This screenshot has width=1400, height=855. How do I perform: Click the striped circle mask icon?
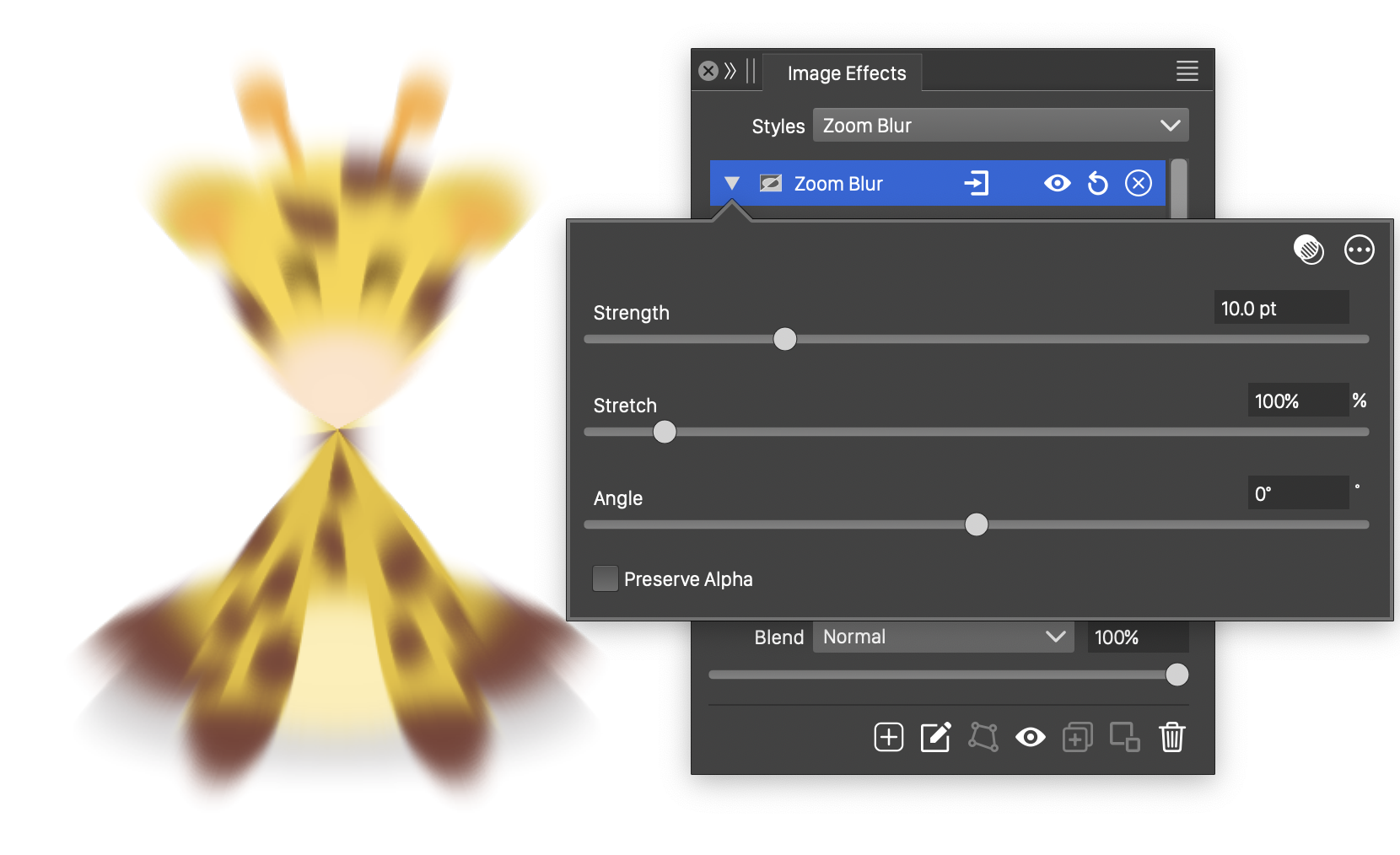pos(1308,250)
